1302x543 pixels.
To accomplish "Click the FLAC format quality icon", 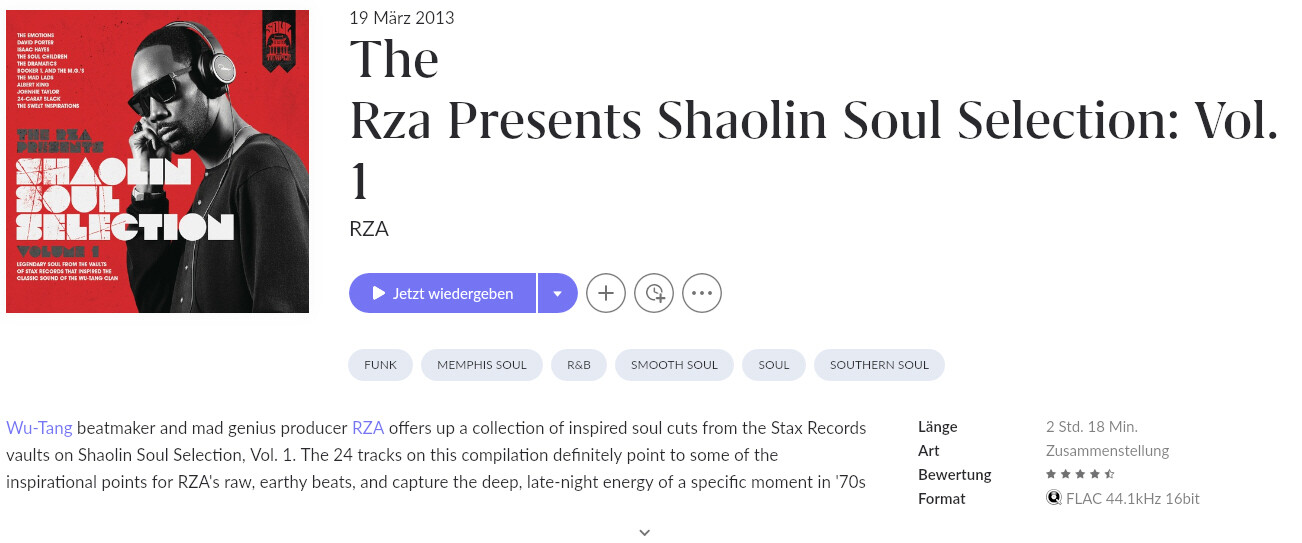I will click(x=1053, y=498).
